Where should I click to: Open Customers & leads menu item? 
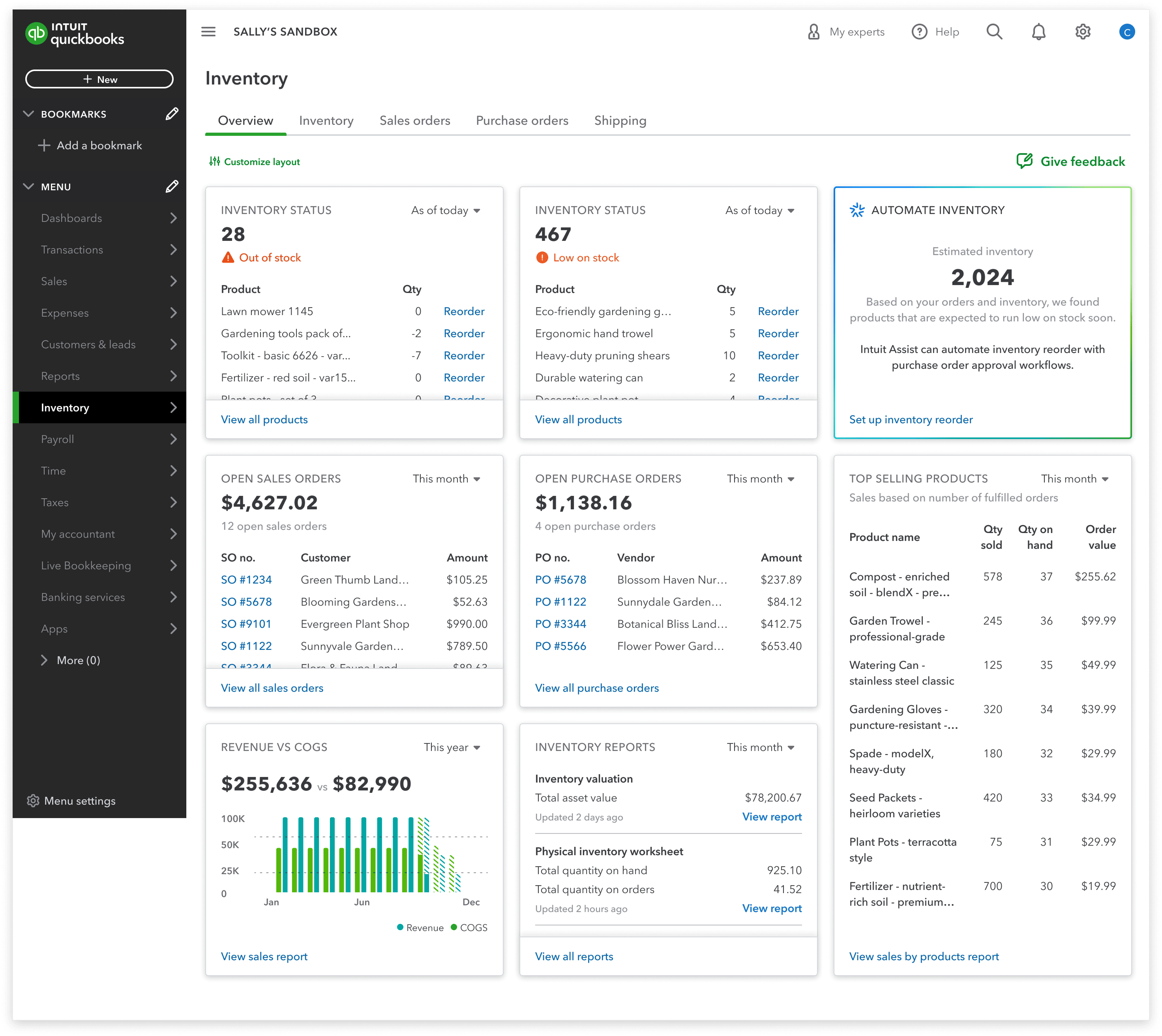pyautogui.click(x=99, y=344)
